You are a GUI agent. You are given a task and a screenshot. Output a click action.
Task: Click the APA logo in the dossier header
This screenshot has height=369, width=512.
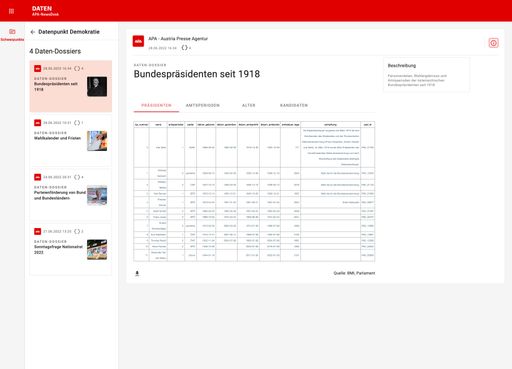pos(138,41)
